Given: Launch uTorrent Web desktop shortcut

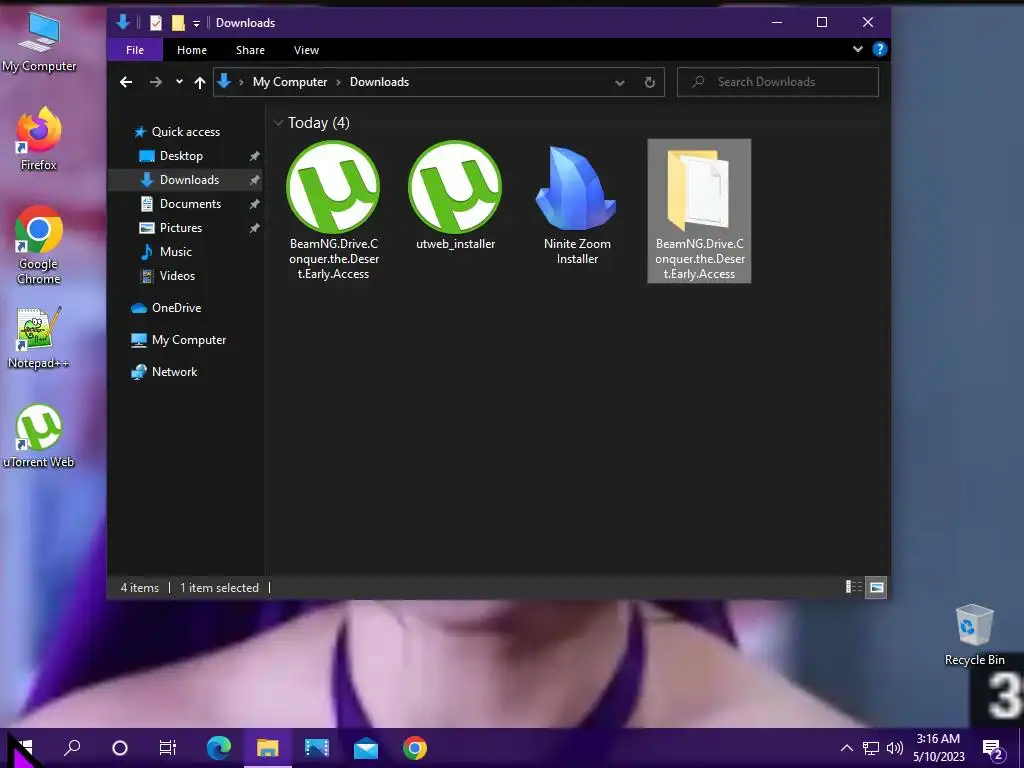Looking at the screenshot, I should [x=39, y=436].
